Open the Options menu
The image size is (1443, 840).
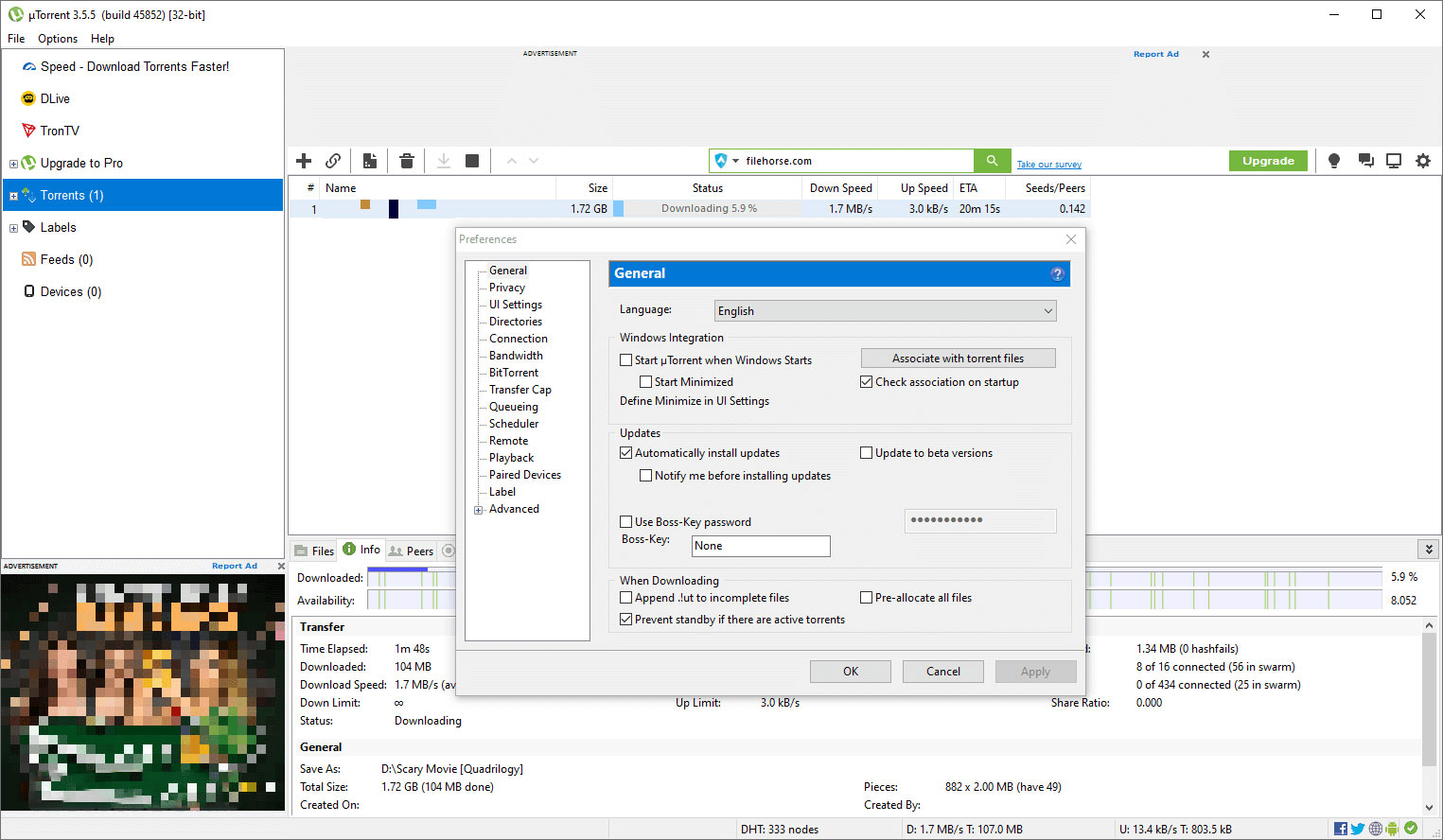pos(58,39)
